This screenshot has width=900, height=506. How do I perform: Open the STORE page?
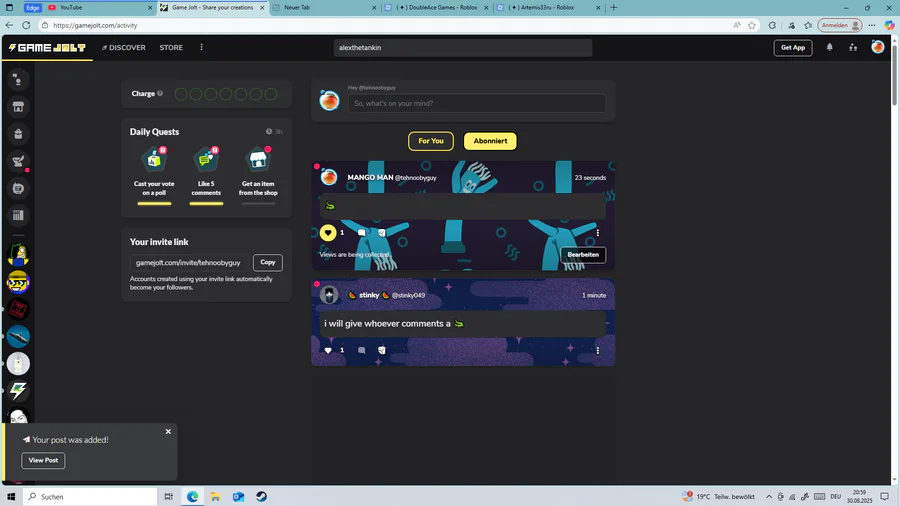pos(171,48)
